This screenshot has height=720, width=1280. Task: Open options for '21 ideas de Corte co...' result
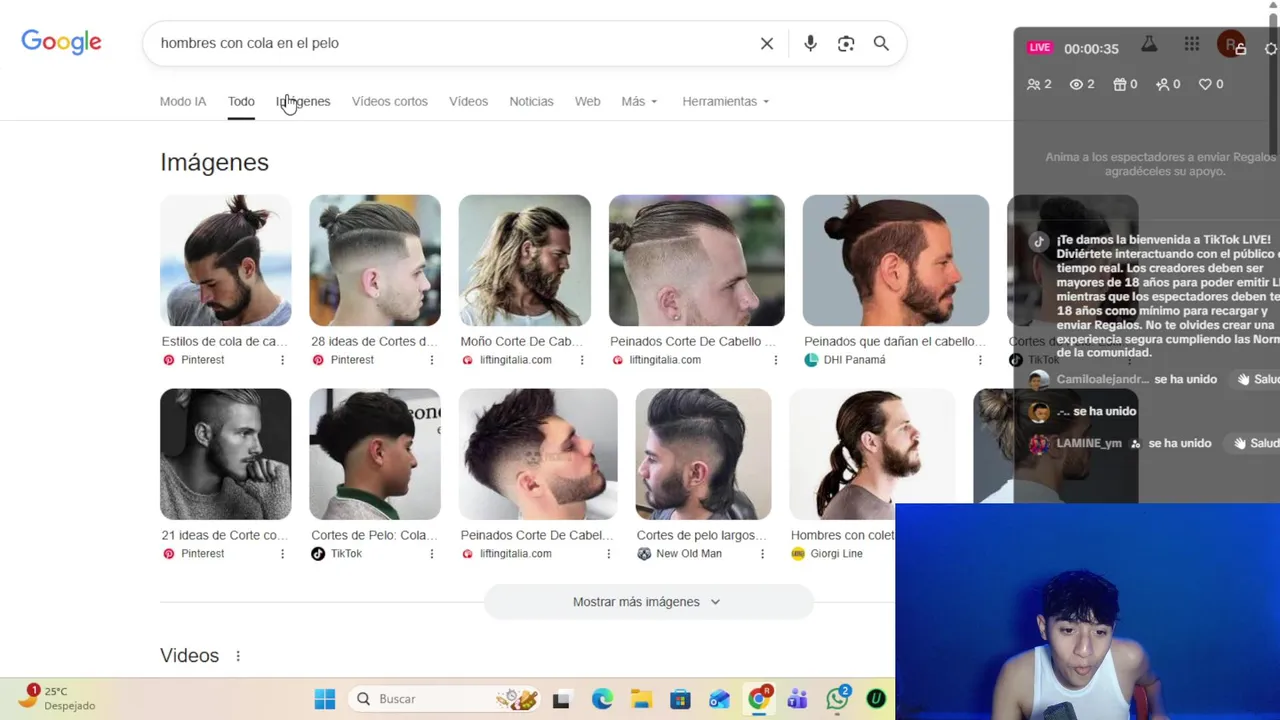coord(282,554)
